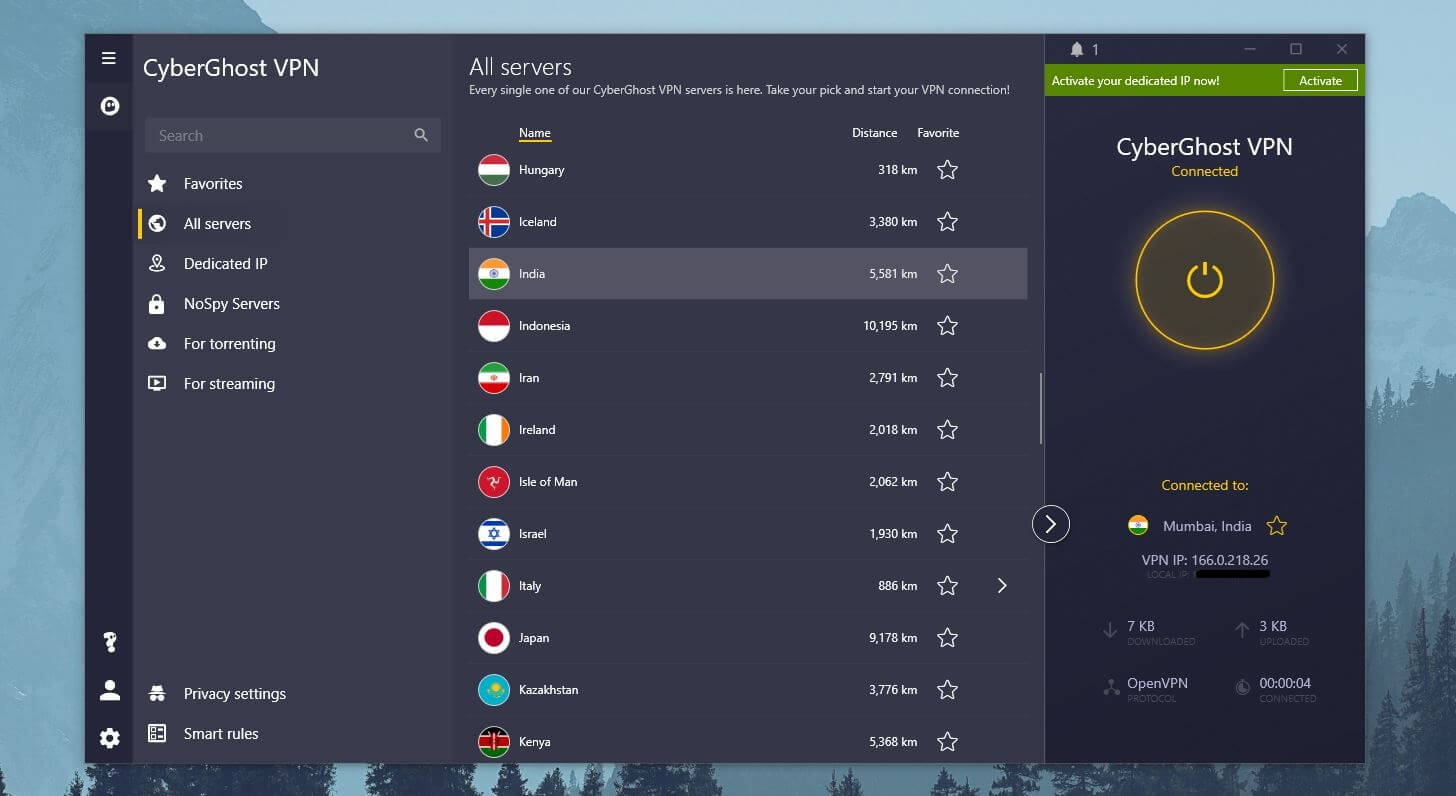Favorite India with its star
This screenshot has width=1456, height=796.
pos(947,274)
